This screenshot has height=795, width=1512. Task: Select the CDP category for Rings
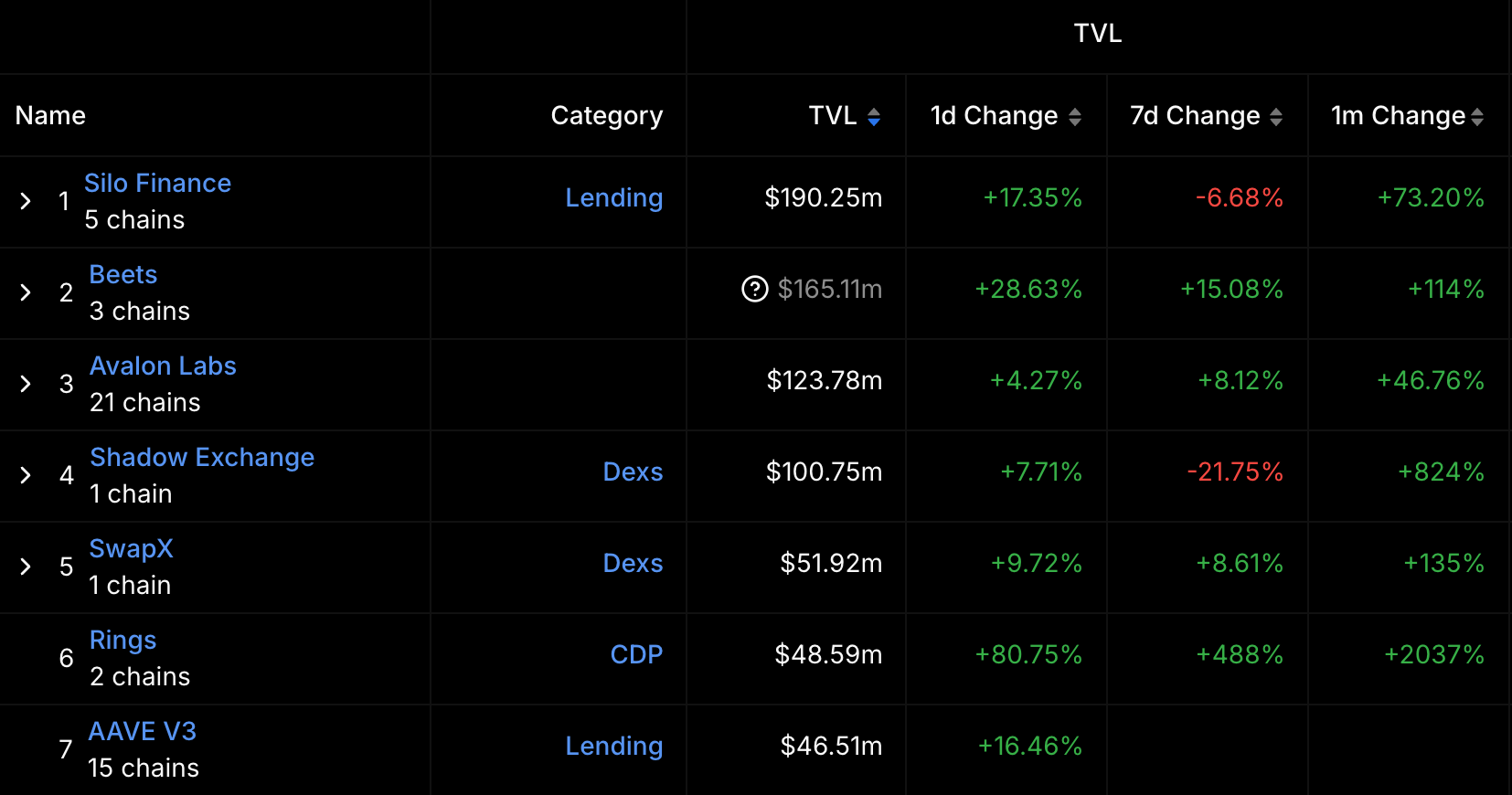pyautogui.click(x=636, y=654)
